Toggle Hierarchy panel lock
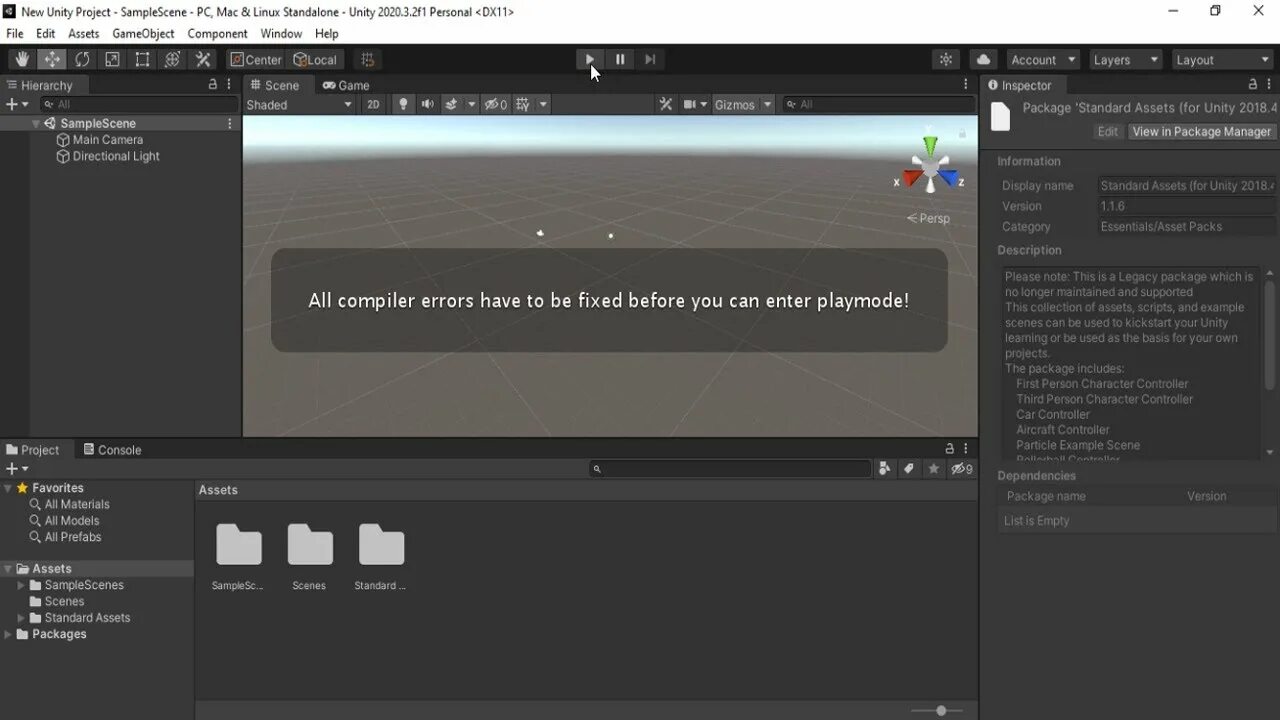The width and height of the screenshot is (1280, 720). 212,85
